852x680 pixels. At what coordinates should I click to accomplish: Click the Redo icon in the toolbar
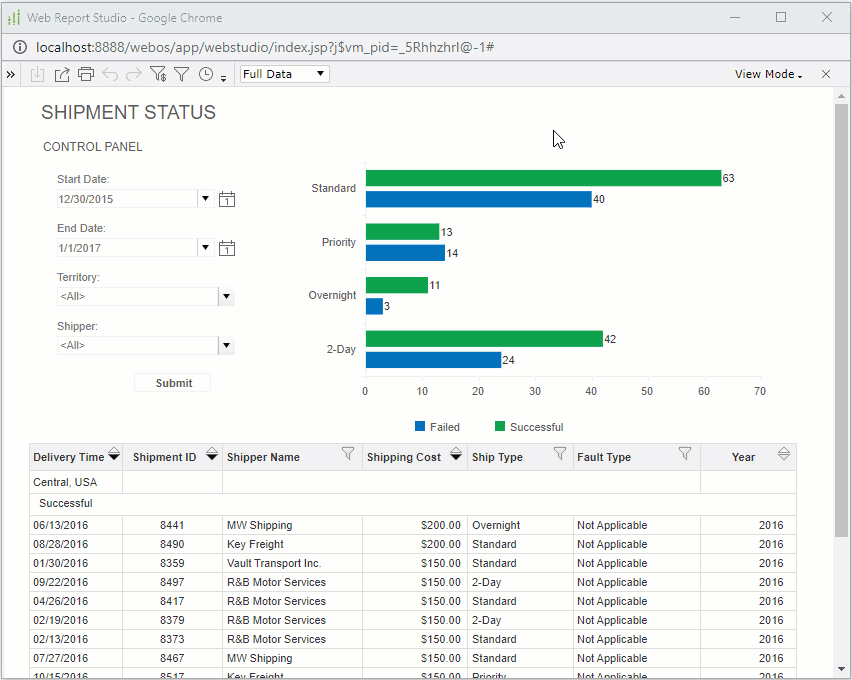[x=133, y=74]
